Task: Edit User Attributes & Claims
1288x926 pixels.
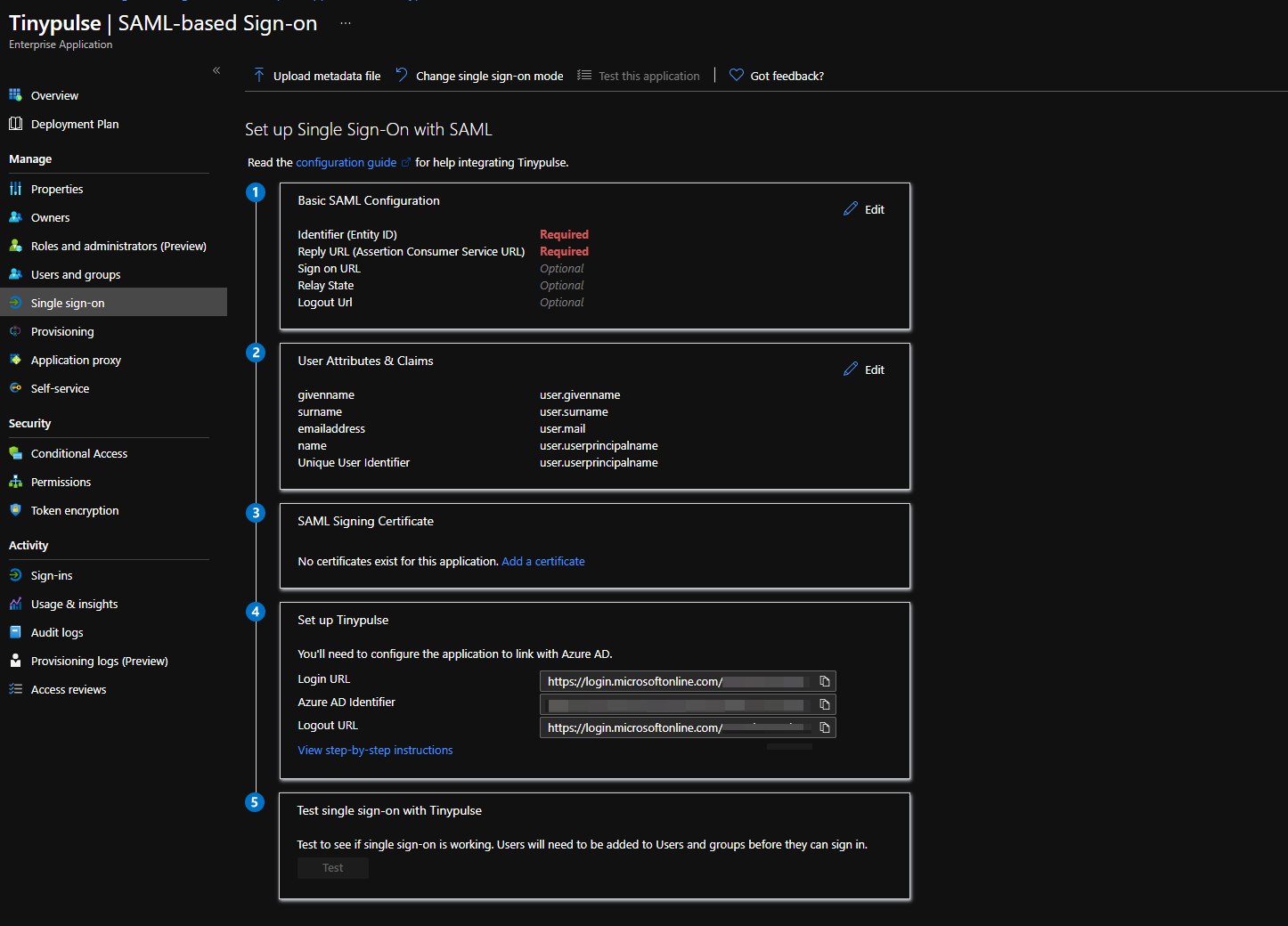Action: [x=864, y=370]
